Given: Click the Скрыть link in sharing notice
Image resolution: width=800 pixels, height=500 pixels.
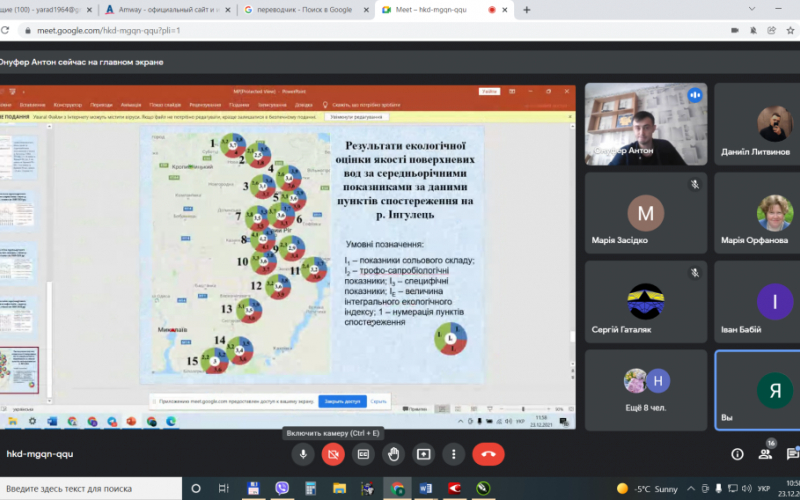Looking at the screenshot, I should pos(378,401).
